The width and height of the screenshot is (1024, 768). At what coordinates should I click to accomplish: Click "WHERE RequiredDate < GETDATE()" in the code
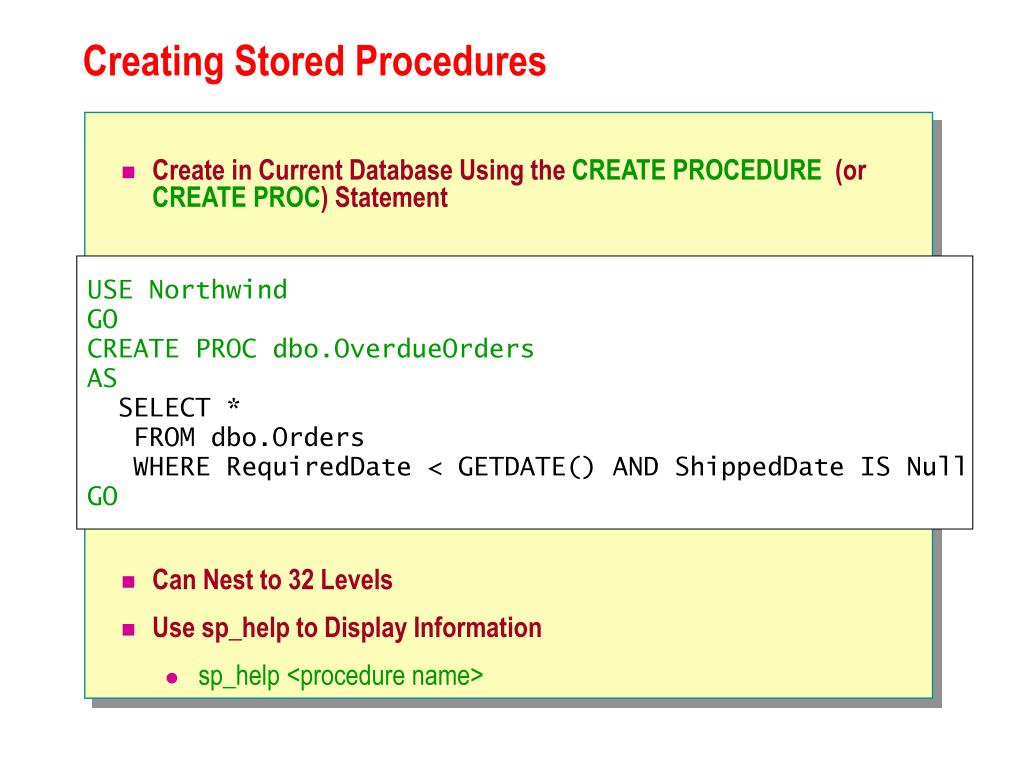tap(364, 467)
